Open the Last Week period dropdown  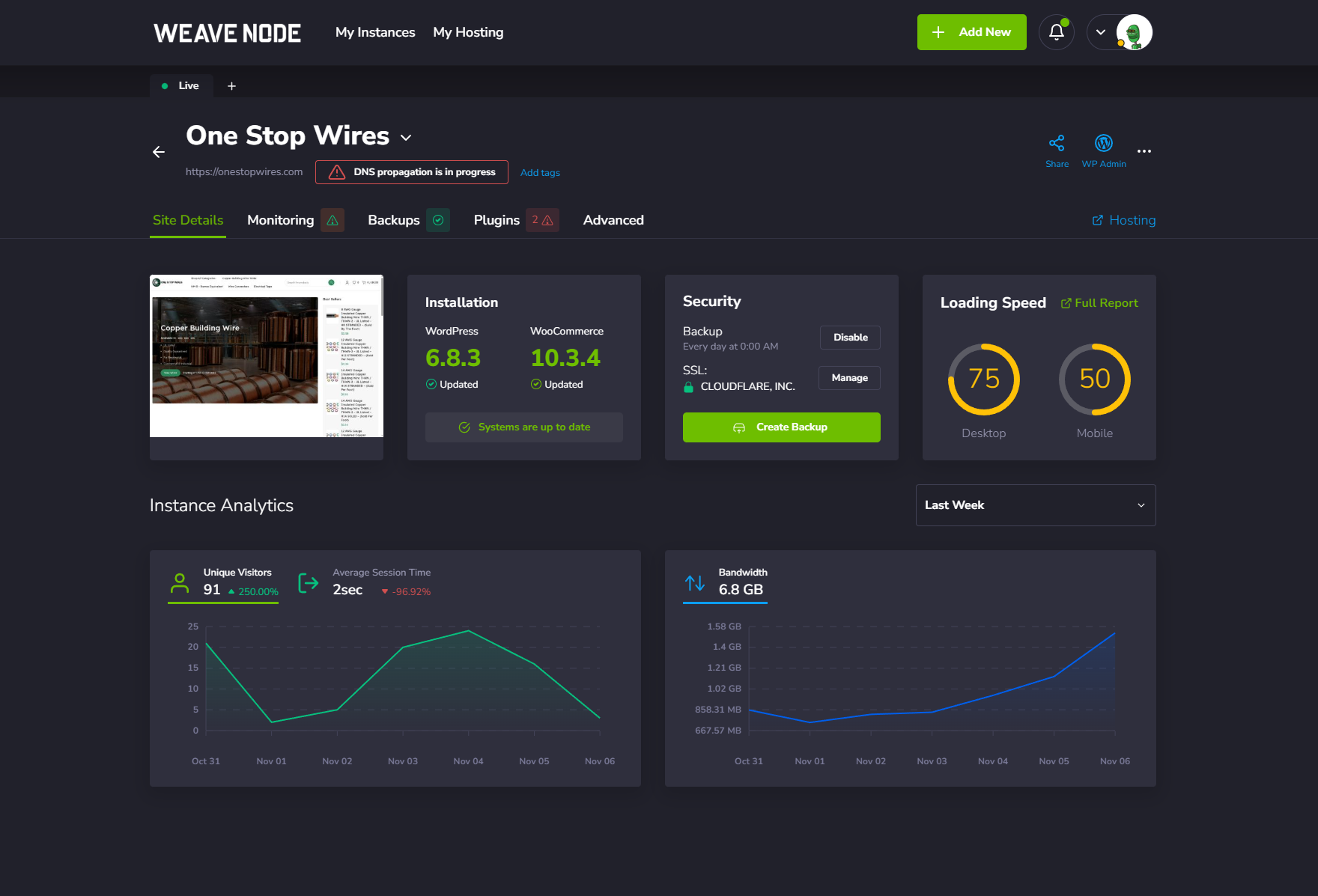pyautogui.click(x=1036, y=505)
